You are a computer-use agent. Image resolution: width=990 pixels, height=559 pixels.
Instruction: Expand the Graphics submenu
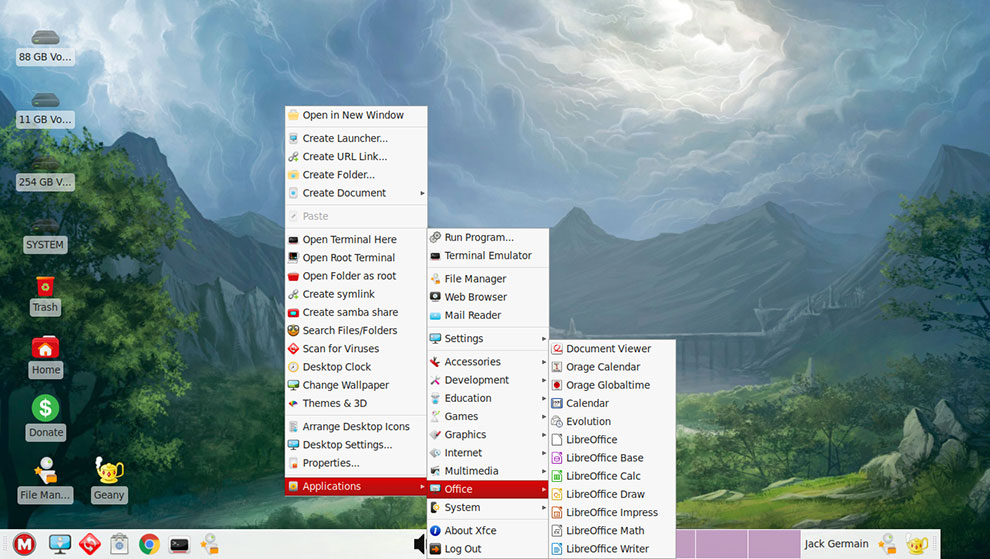click(x=488, y=435)
